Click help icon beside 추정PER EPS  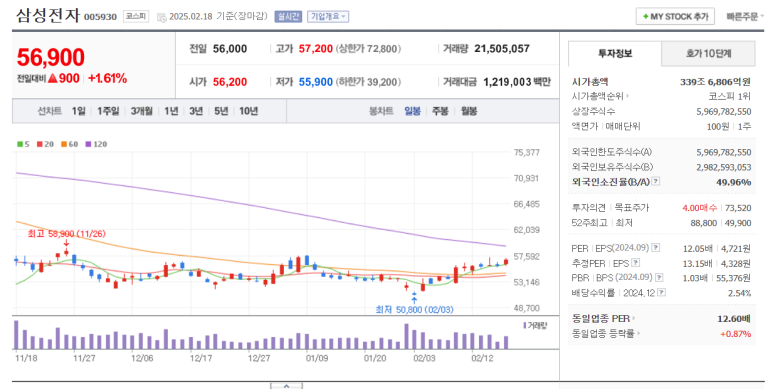tap(635, 263)
